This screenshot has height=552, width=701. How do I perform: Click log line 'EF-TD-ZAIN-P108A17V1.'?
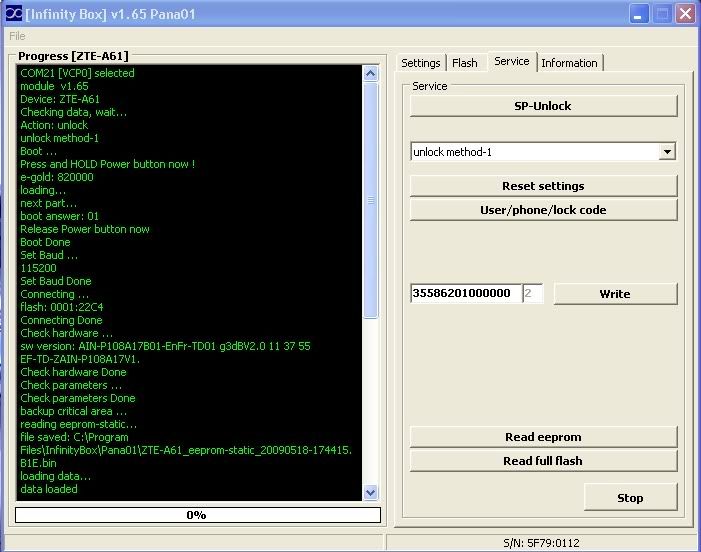[80, 359]
